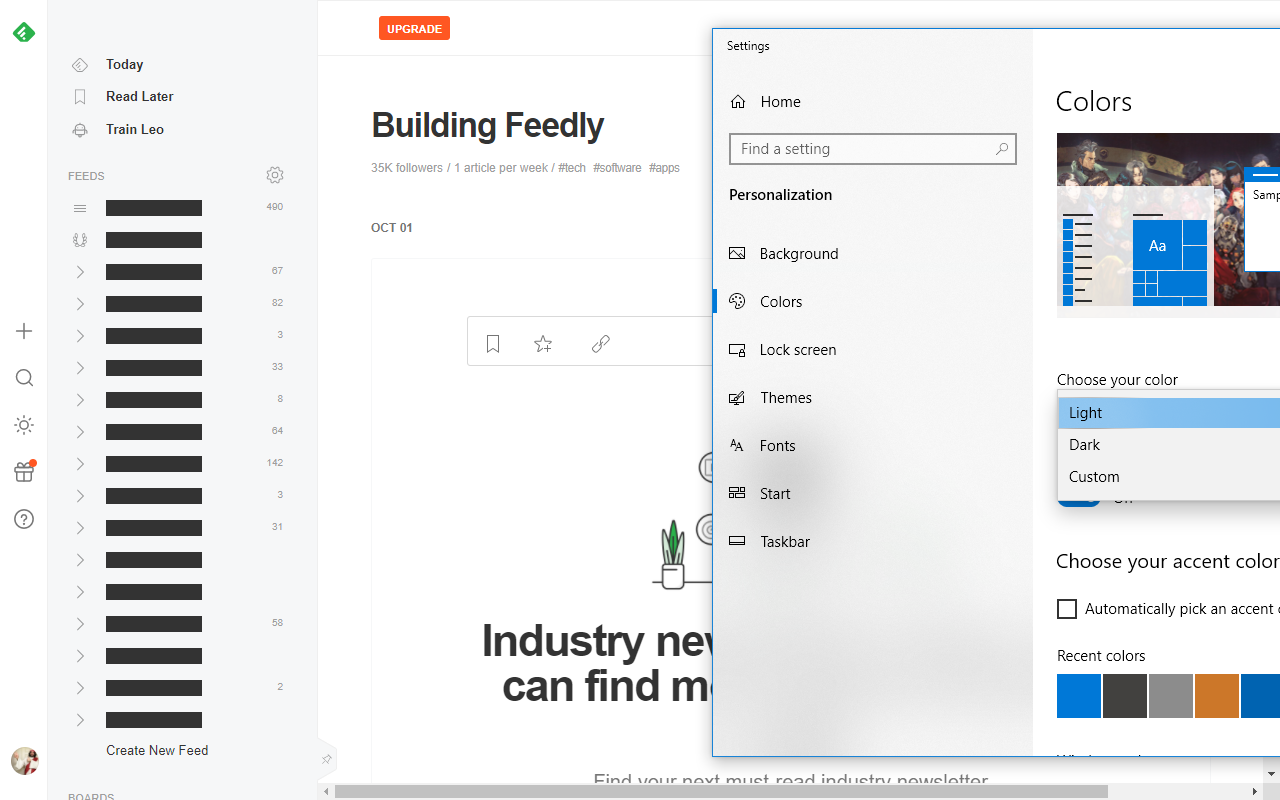Click Create New Feed
The width and height of the screenshot is (1280, 800).
pyautogui.click(x=157, y=750)
